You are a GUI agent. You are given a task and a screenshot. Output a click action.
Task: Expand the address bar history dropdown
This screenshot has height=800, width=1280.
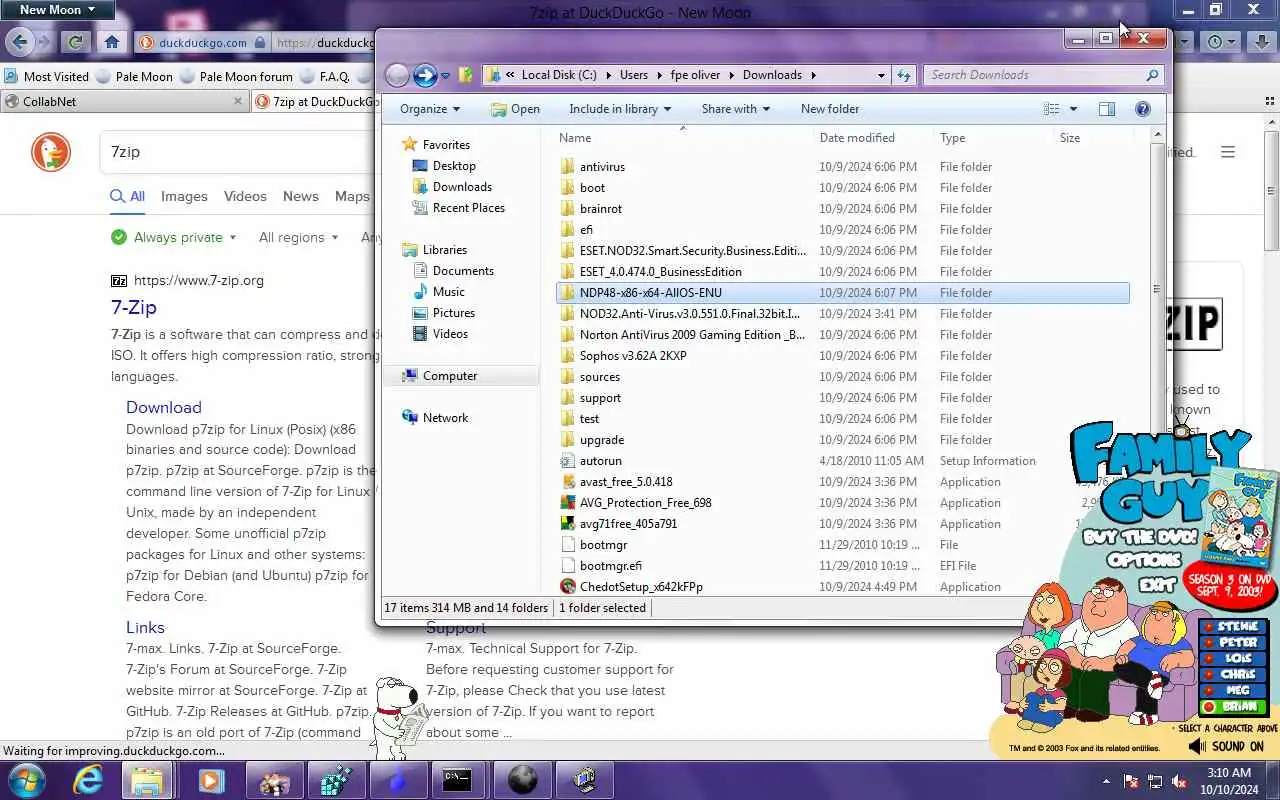pyautogui.click(x=881, y=75)
